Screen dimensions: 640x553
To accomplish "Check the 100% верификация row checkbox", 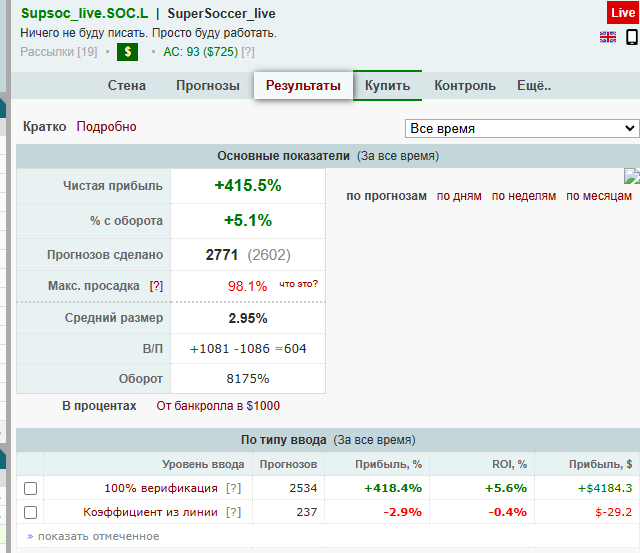I will 30,488.
